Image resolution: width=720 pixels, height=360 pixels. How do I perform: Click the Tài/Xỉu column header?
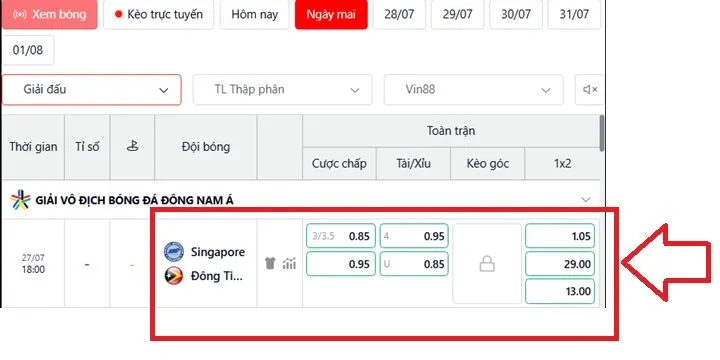(x=413, y=163)
